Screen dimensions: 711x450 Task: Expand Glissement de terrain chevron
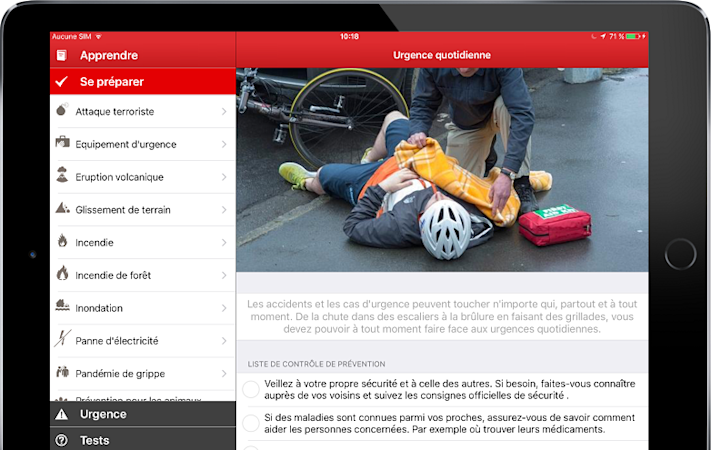click(x=224, y=210)
